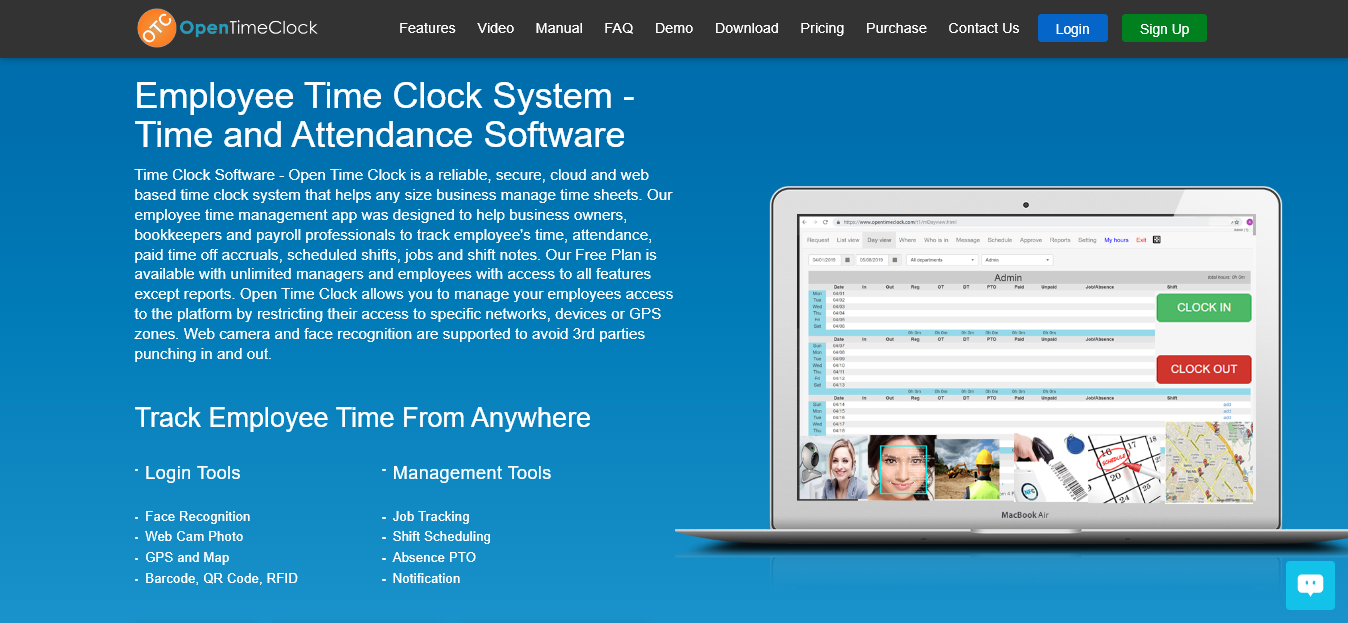This screenshot has height=623, width=1348.
Task: Click the bookmark star icon in the address bar
Action: [1237, 222]
